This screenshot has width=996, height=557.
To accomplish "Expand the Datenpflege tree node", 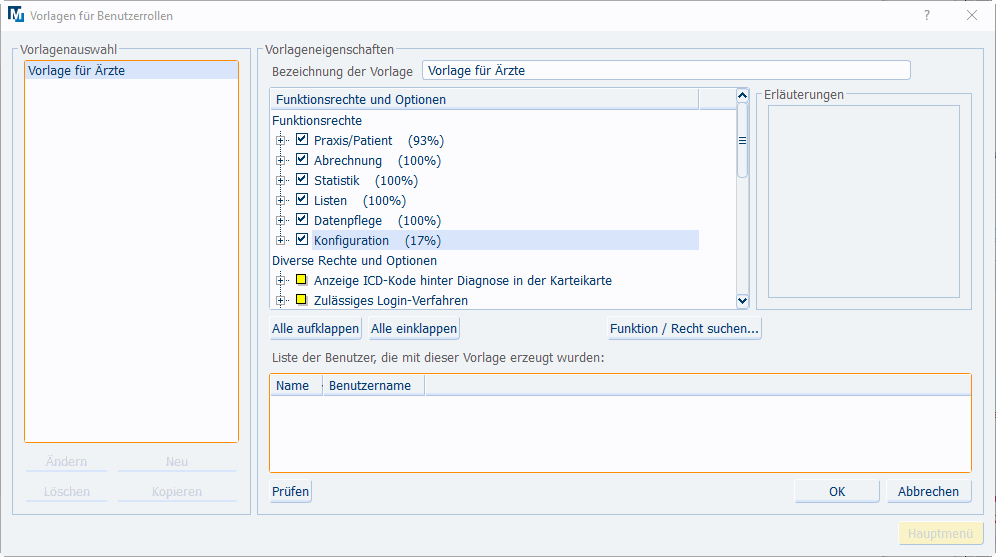I will 280,220.
